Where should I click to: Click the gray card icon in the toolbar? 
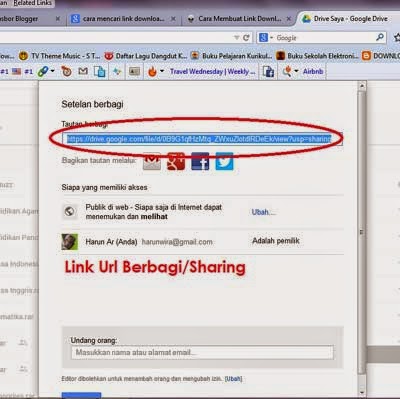134,71
